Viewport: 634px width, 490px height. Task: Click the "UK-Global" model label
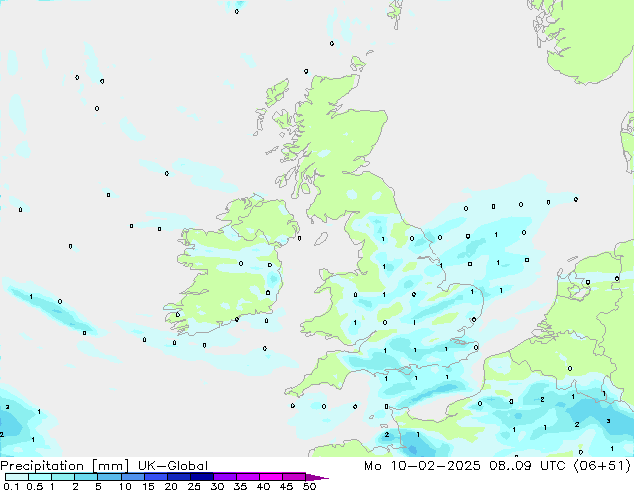pyautogui.click(x=173, y=466)
